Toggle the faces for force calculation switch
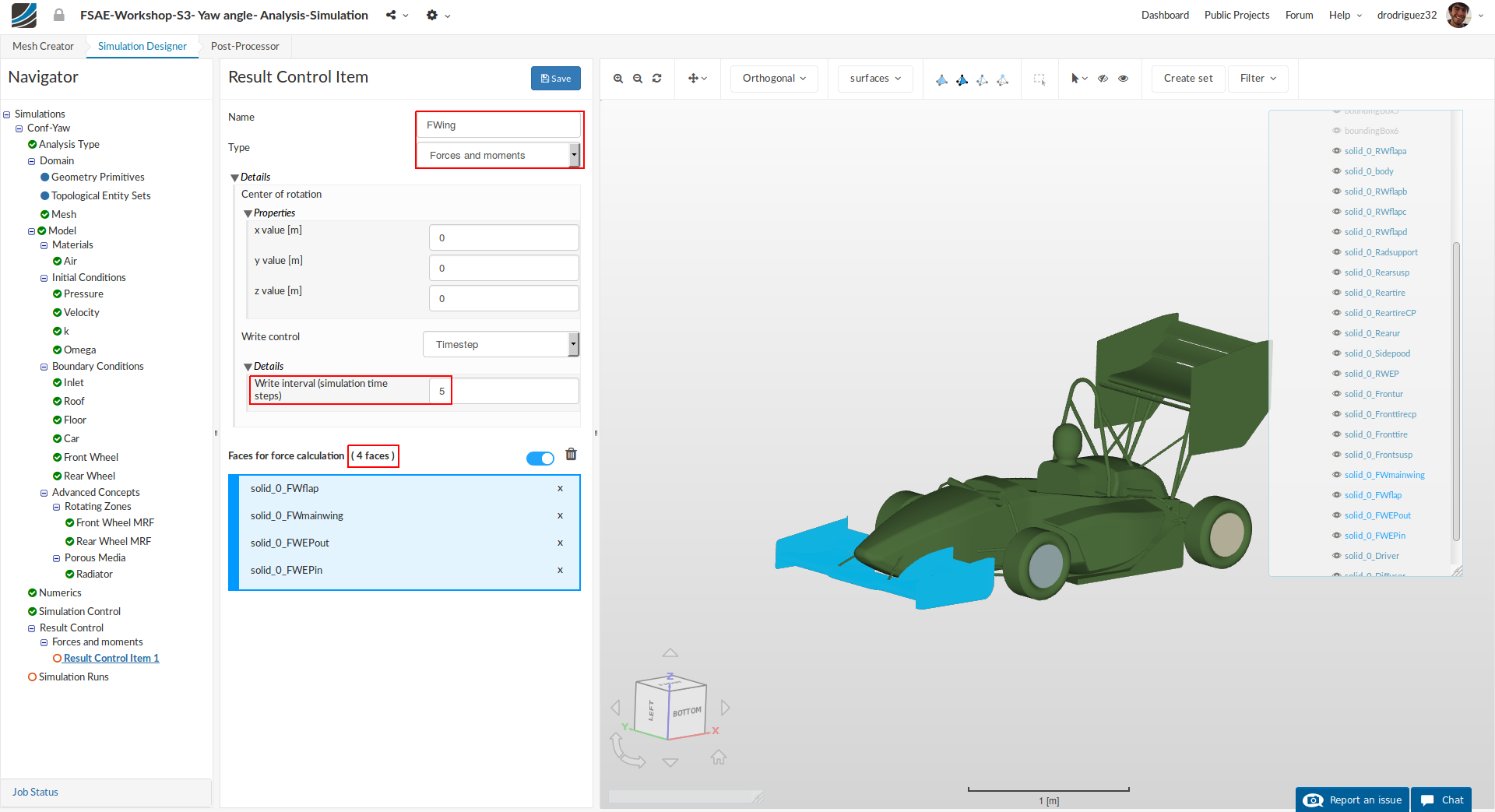The height and width of the screenshot is (812, 1495). pyautogui.click(x=540, y=459)
